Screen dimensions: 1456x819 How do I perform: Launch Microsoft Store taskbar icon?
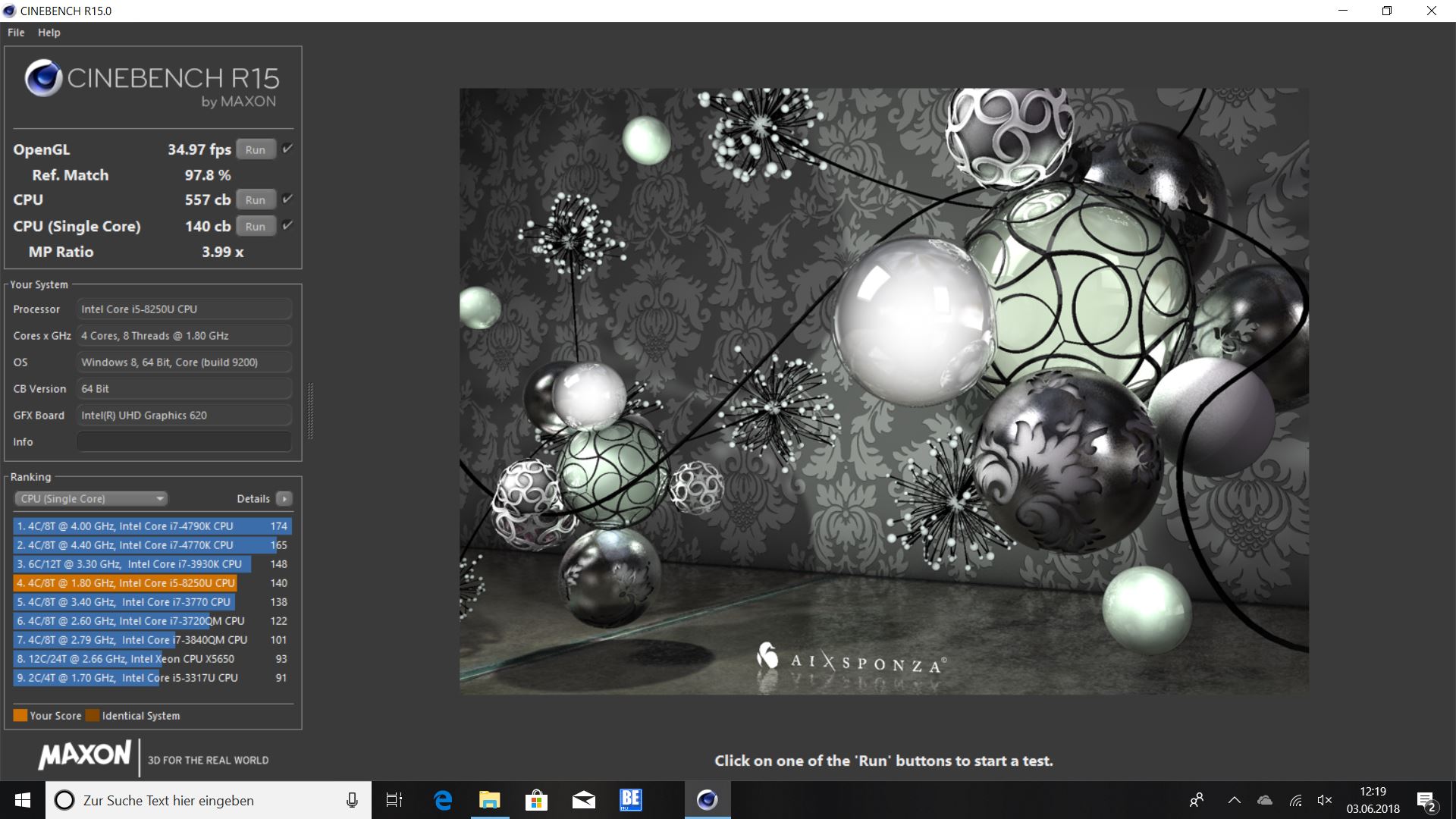(537, 800)
